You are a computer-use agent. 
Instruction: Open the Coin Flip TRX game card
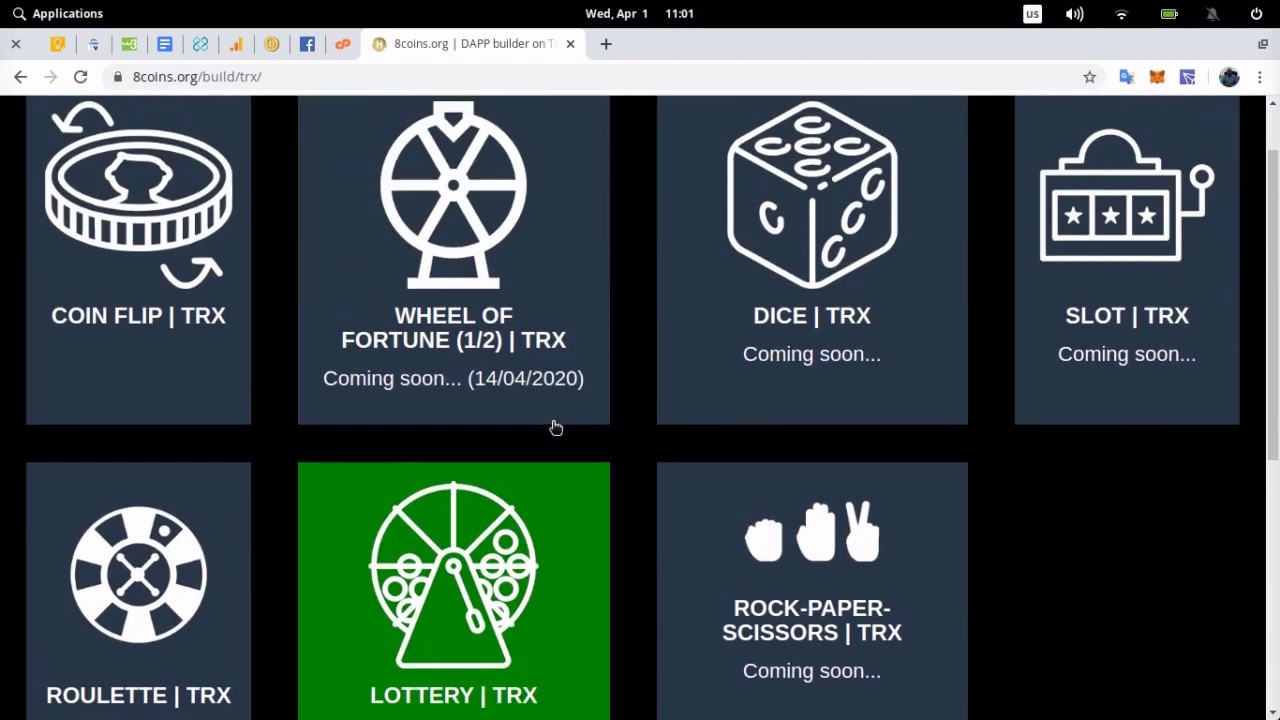tap(138, 260)
